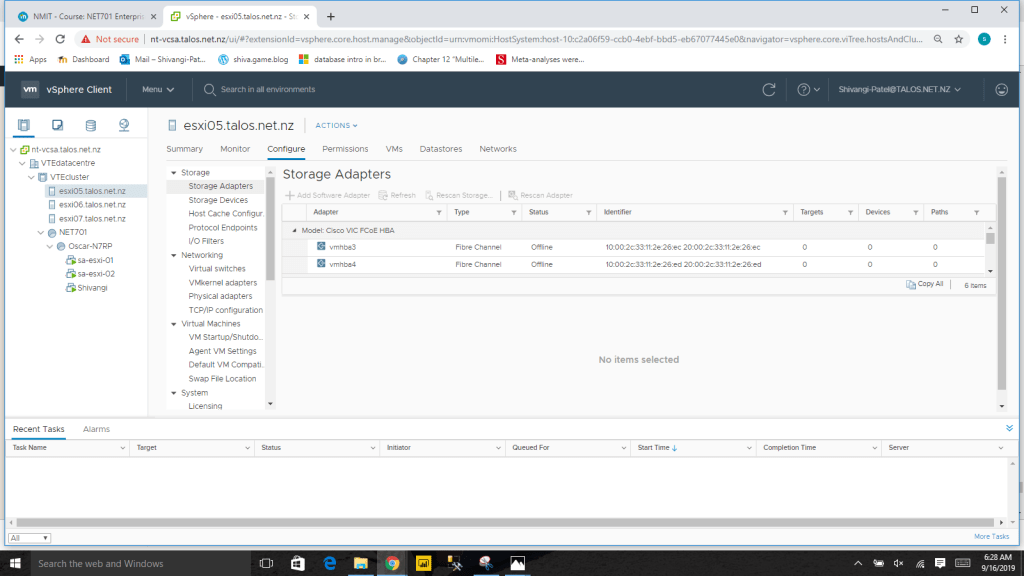The height and width of the screenshot is (576, 1024).
Task: Open the help question mark dropdown
Action: click(806, 90)
